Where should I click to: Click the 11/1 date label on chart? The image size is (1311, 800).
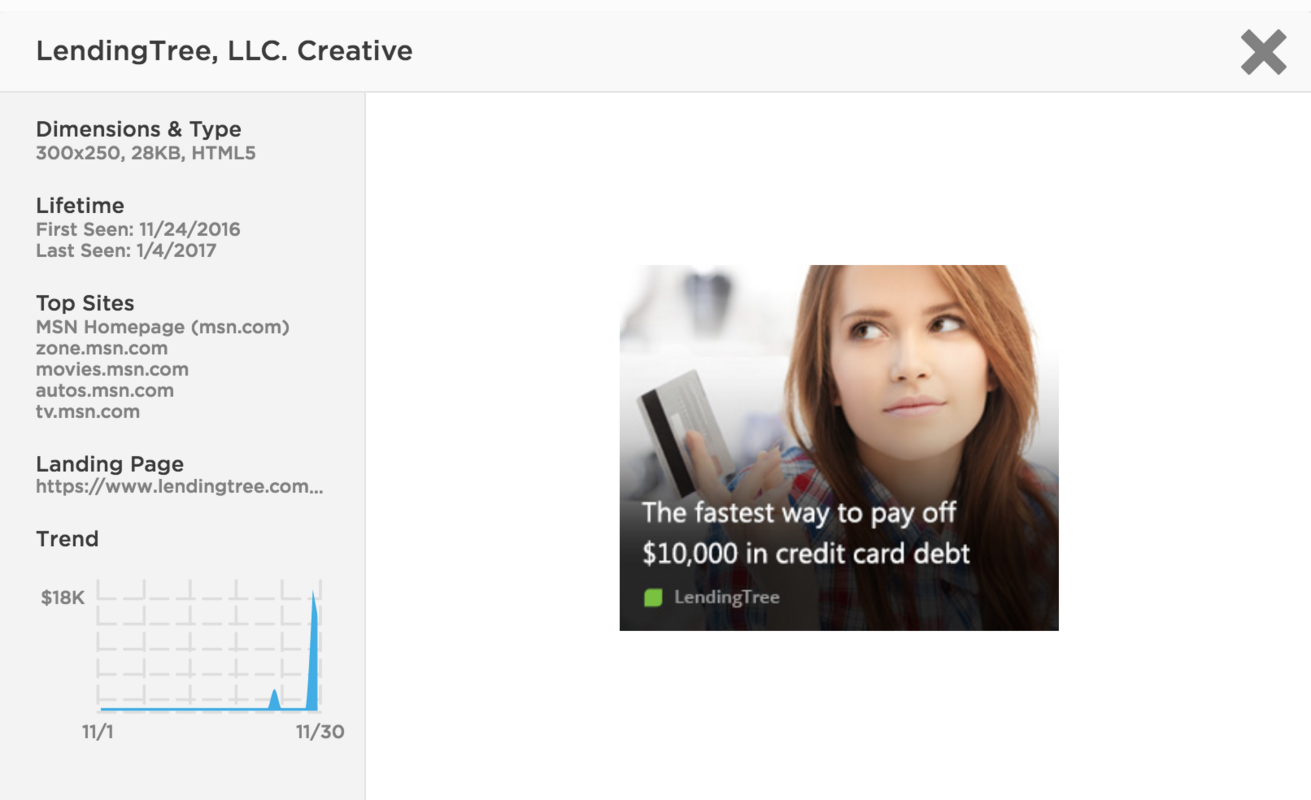[x=97, y=732]
